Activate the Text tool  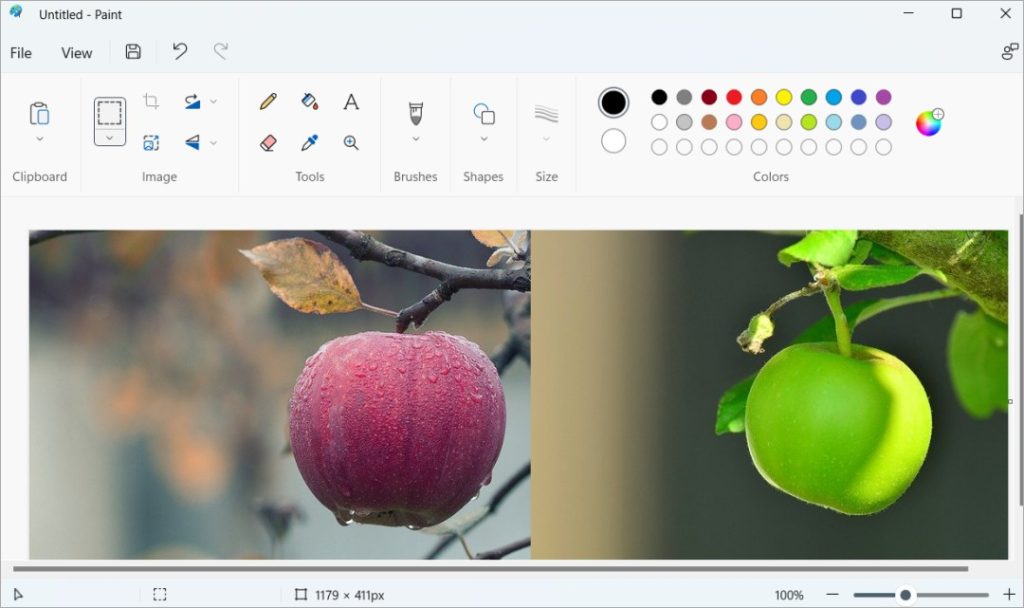pos(351,101)
